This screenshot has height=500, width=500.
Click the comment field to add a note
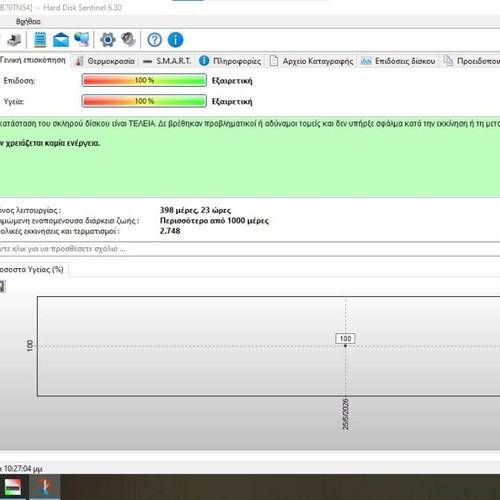(250, 249)
